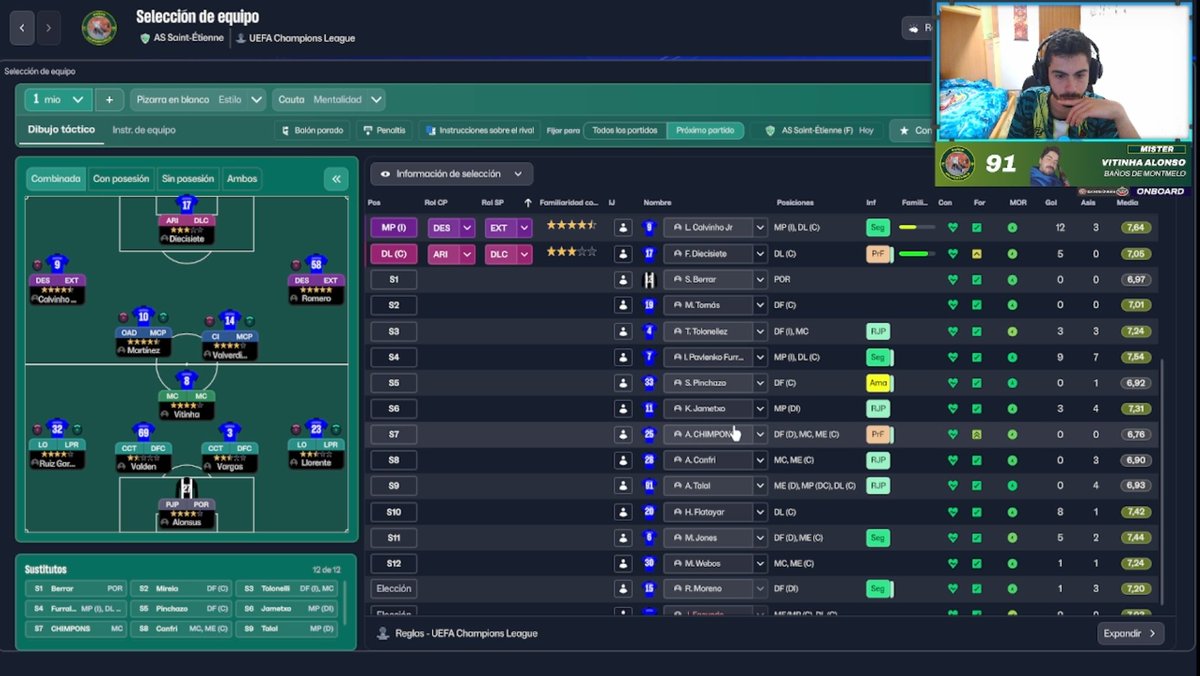The image size is (1200, 676).
Task: Select Romero's shirt on the right wing
Action: [316, 264]
